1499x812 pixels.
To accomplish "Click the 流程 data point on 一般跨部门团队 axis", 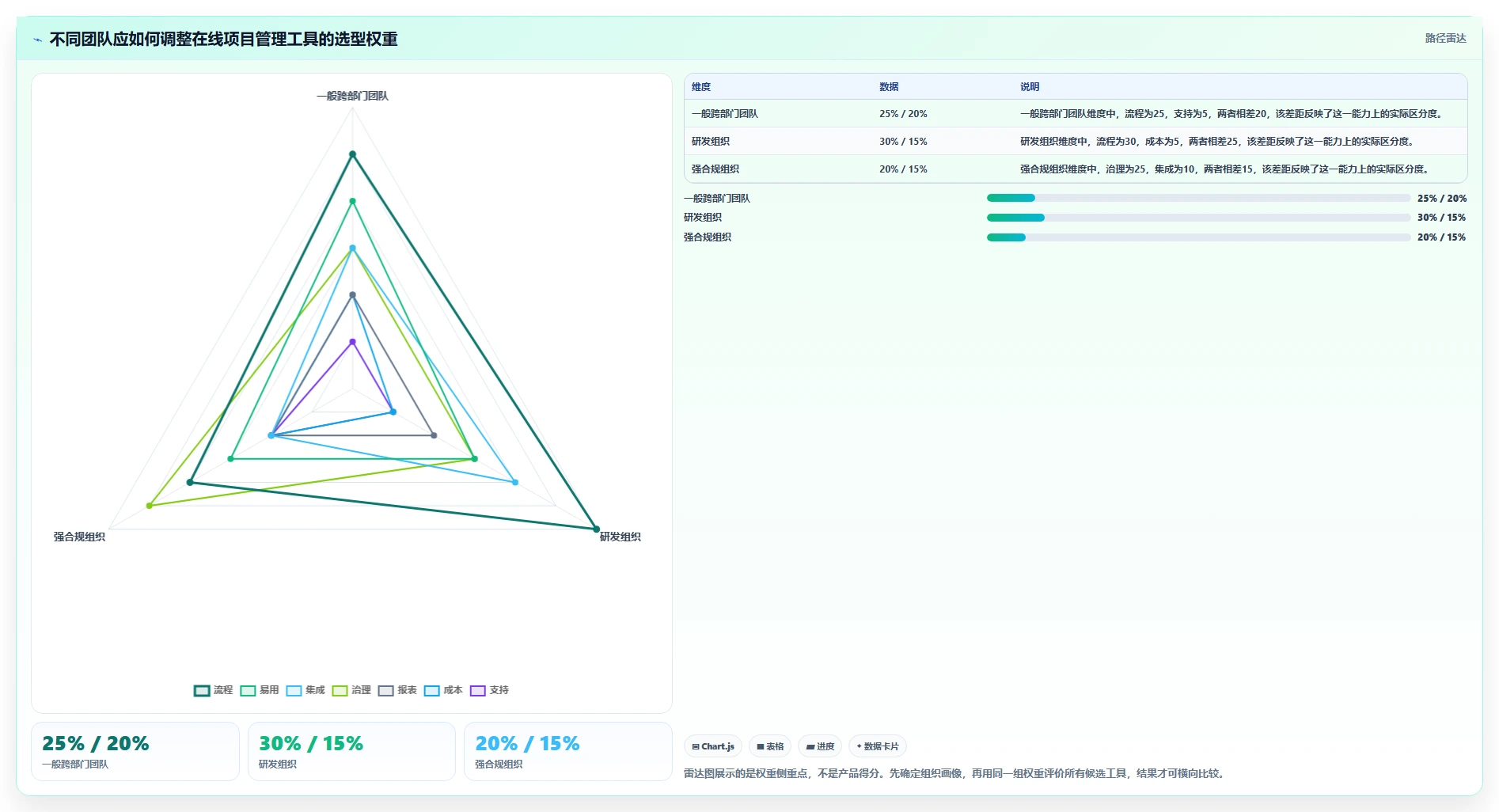I will pyautogui.click(x=352, y=154).
